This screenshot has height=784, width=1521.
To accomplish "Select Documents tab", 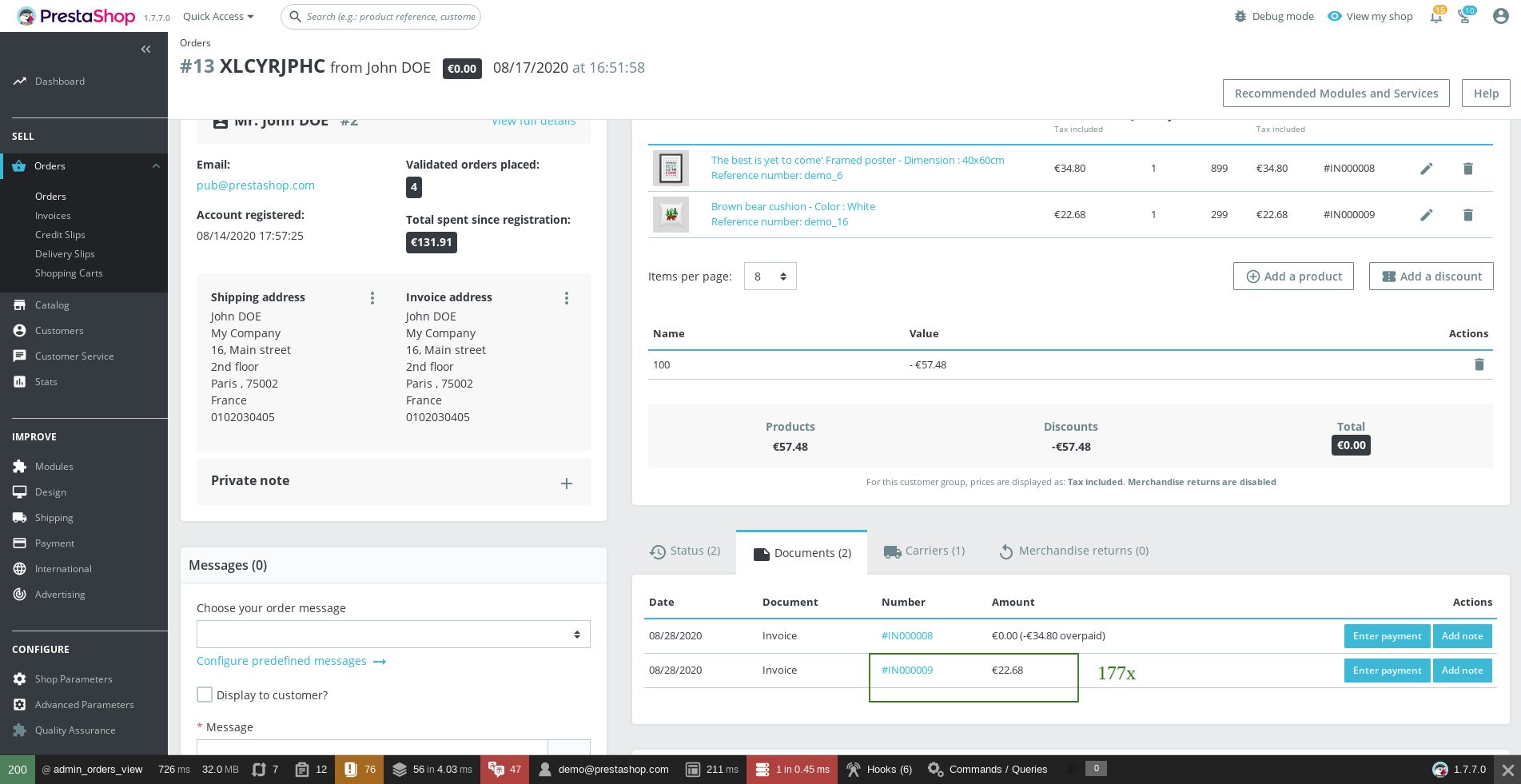I will (802, 553).
